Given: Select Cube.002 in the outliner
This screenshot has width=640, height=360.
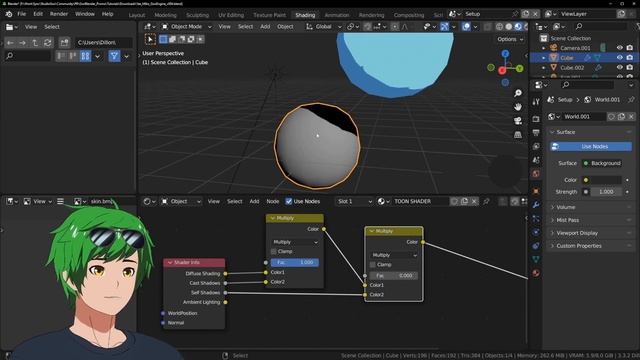Looking at the screenshot, I should pyautogui.click(x=572, y=67).
